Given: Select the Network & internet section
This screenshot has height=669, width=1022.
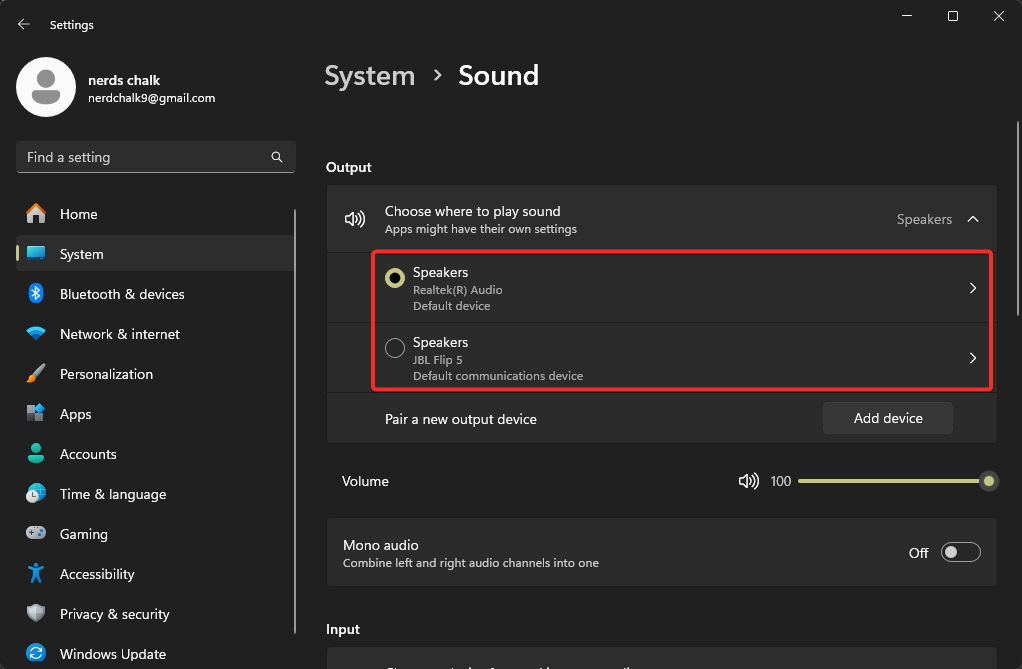Looking at the screenshot, I should 121,334.
